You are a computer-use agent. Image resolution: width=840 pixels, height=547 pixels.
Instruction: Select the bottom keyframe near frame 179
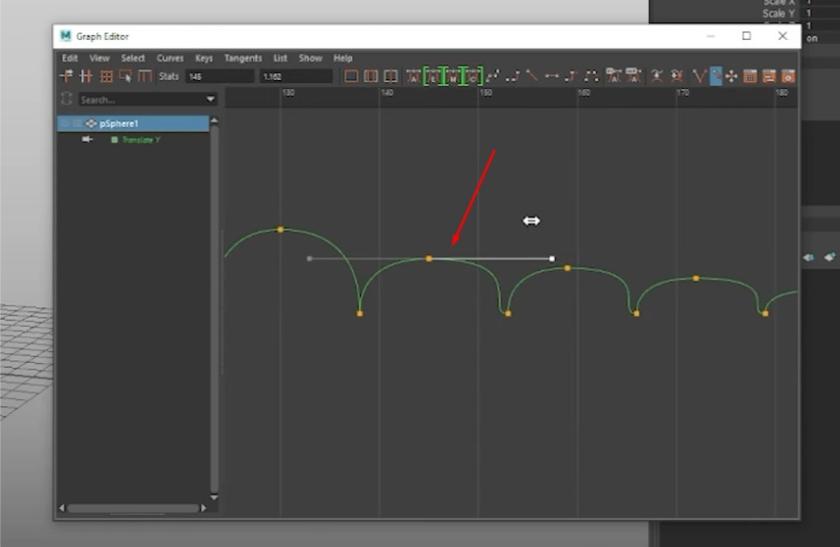(766, 313)
